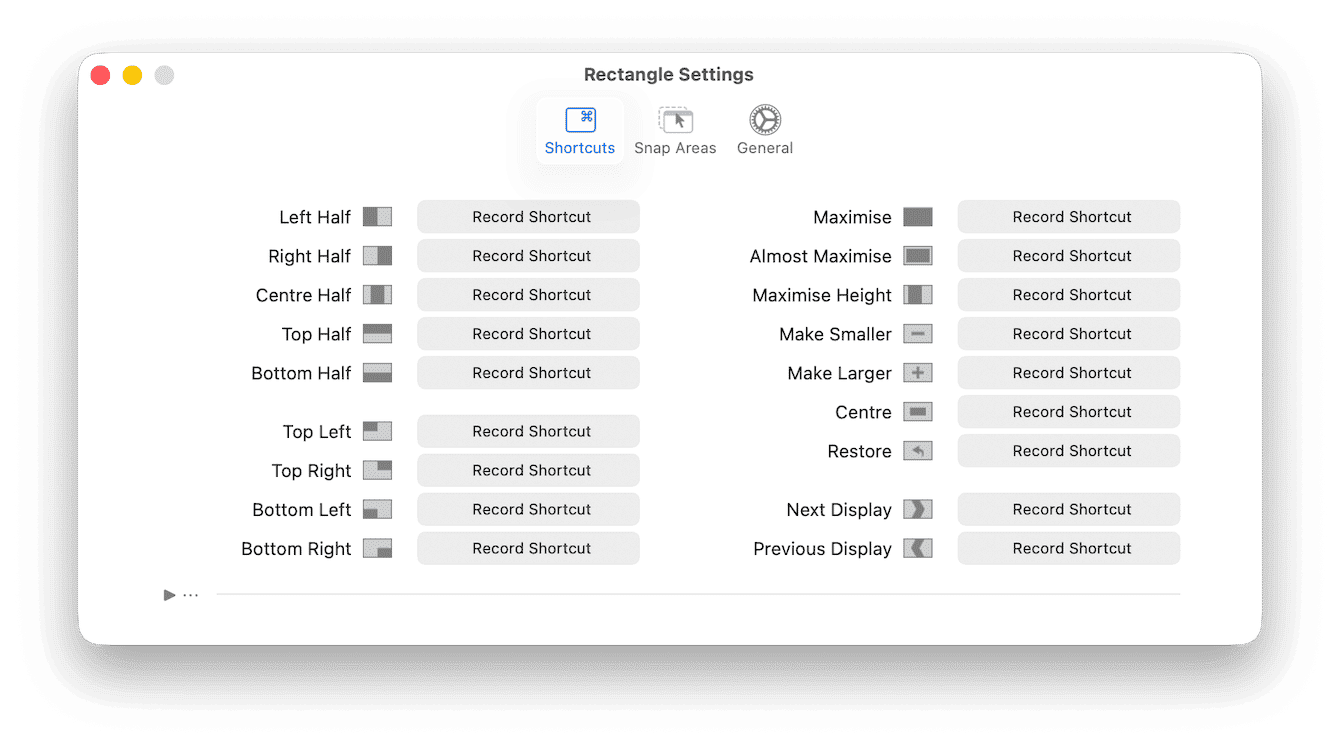
Task: Click the 'Almost Maximise' label
Action: point(820,256)
